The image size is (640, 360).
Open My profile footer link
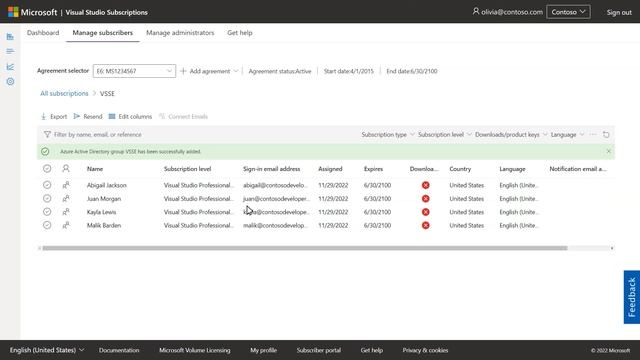(x=263, y=350)
